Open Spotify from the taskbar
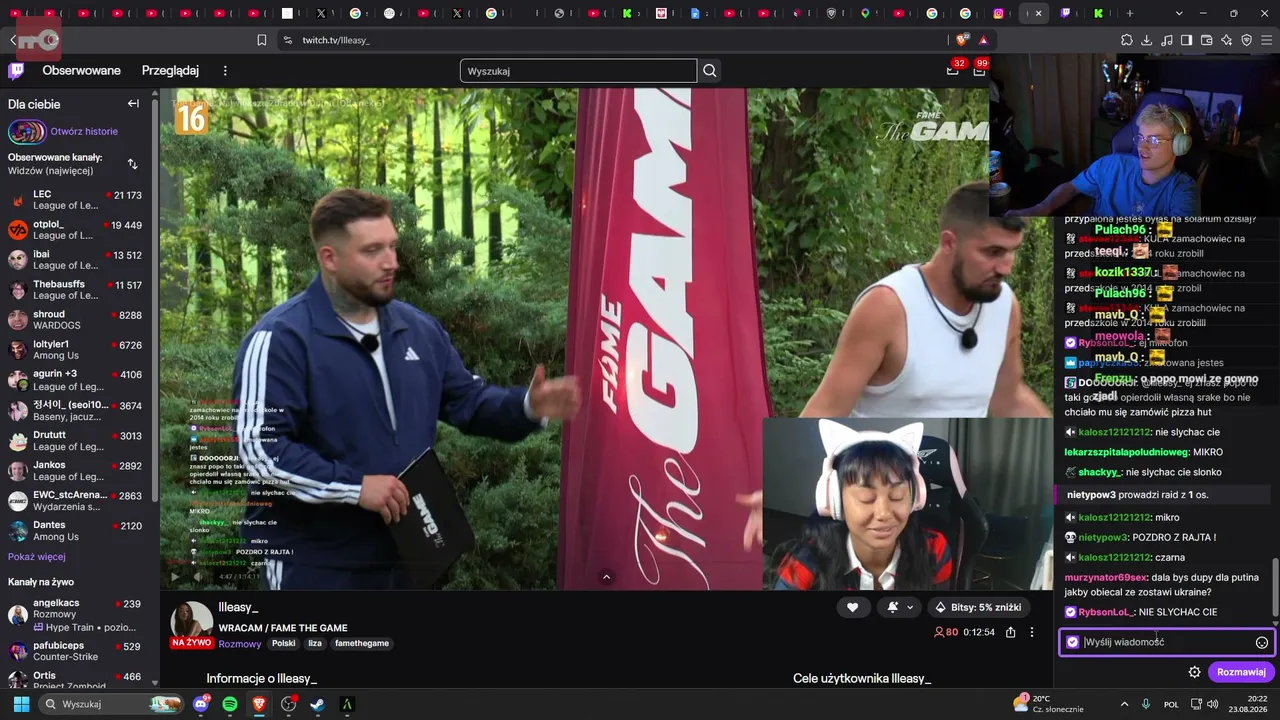Image resolution: width=1280 pixels, height=720 pixels. tap(230, 704)
